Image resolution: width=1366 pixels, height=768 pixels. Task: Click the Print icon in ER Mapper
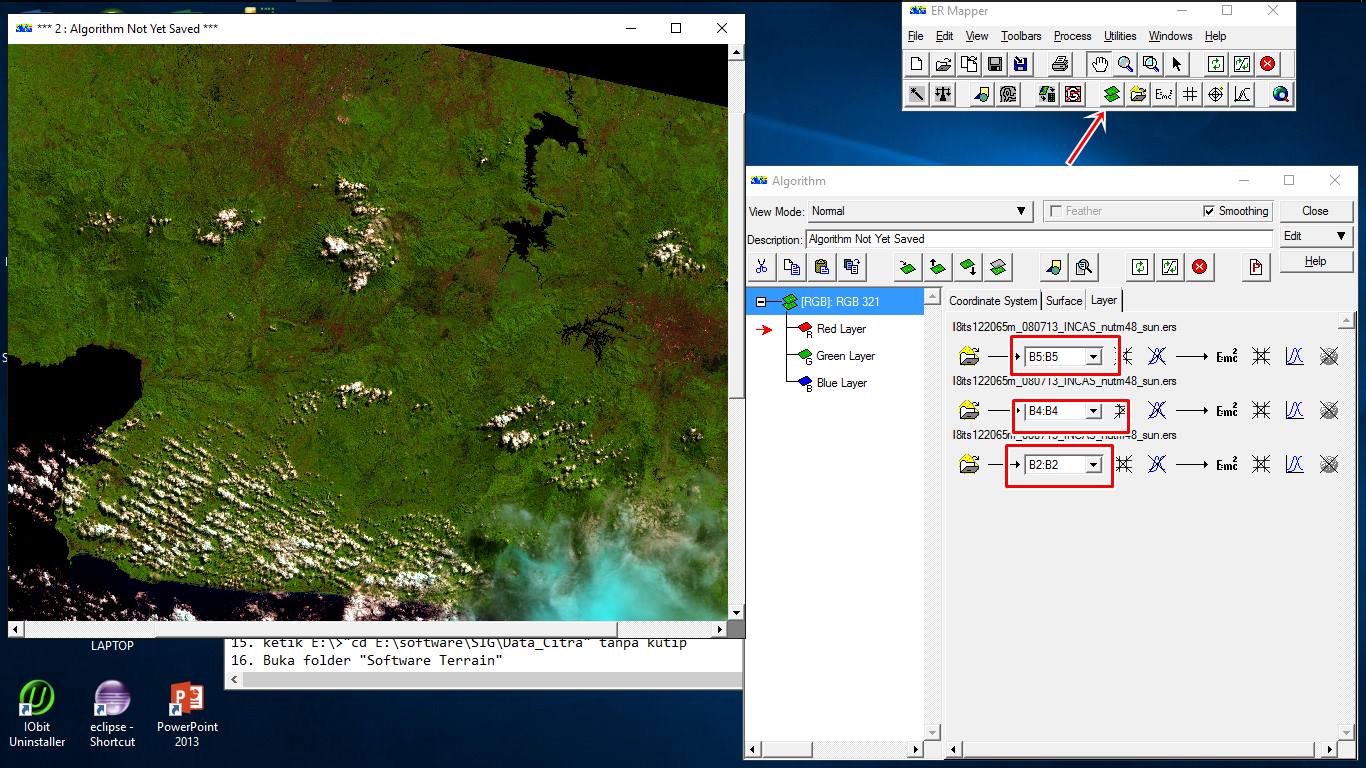pyautogui.click(x=1059, y=63)
